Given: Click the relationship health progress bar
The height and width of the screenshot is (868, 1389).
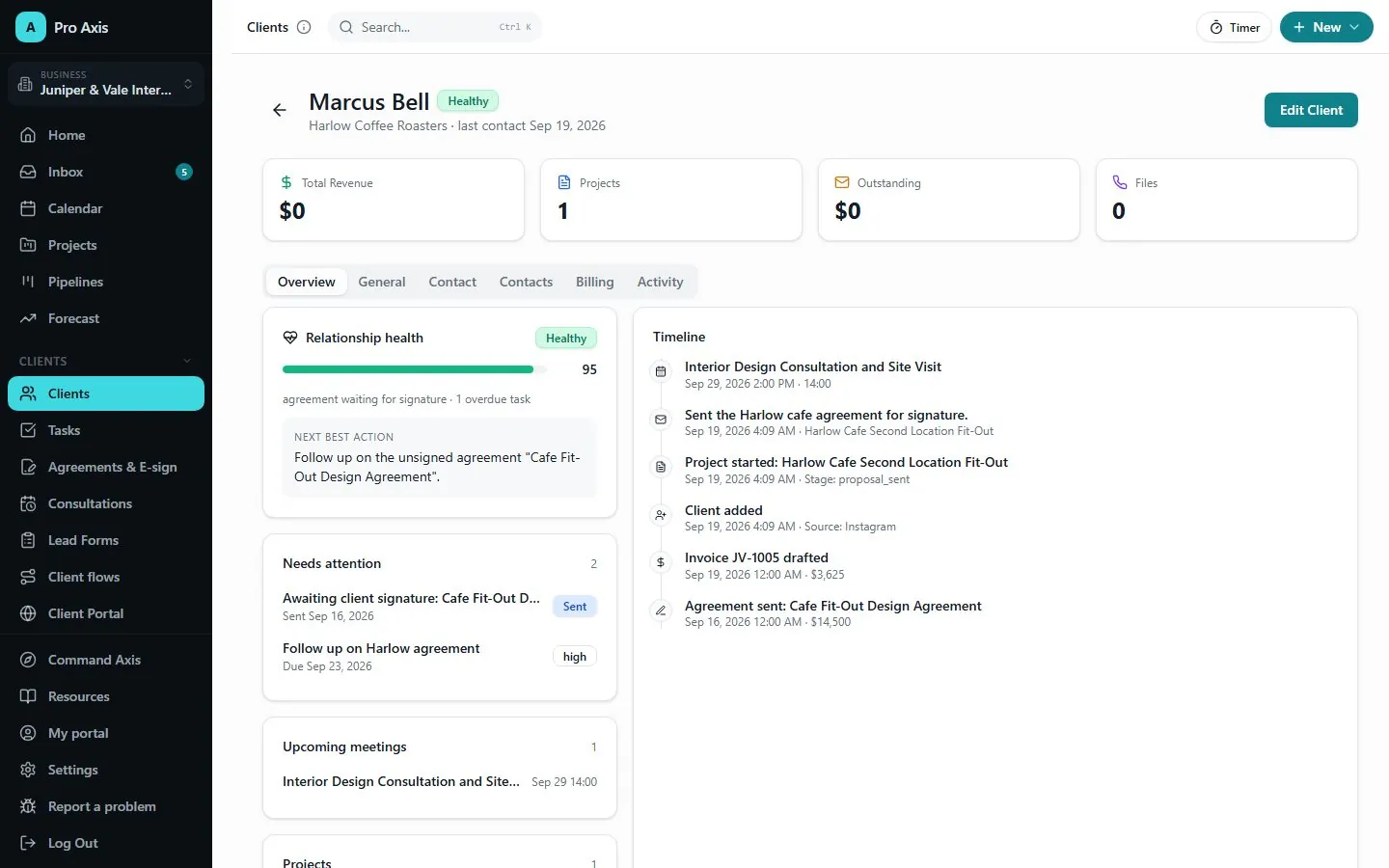Looking at the screenshot, I should (x=415, y=369).
